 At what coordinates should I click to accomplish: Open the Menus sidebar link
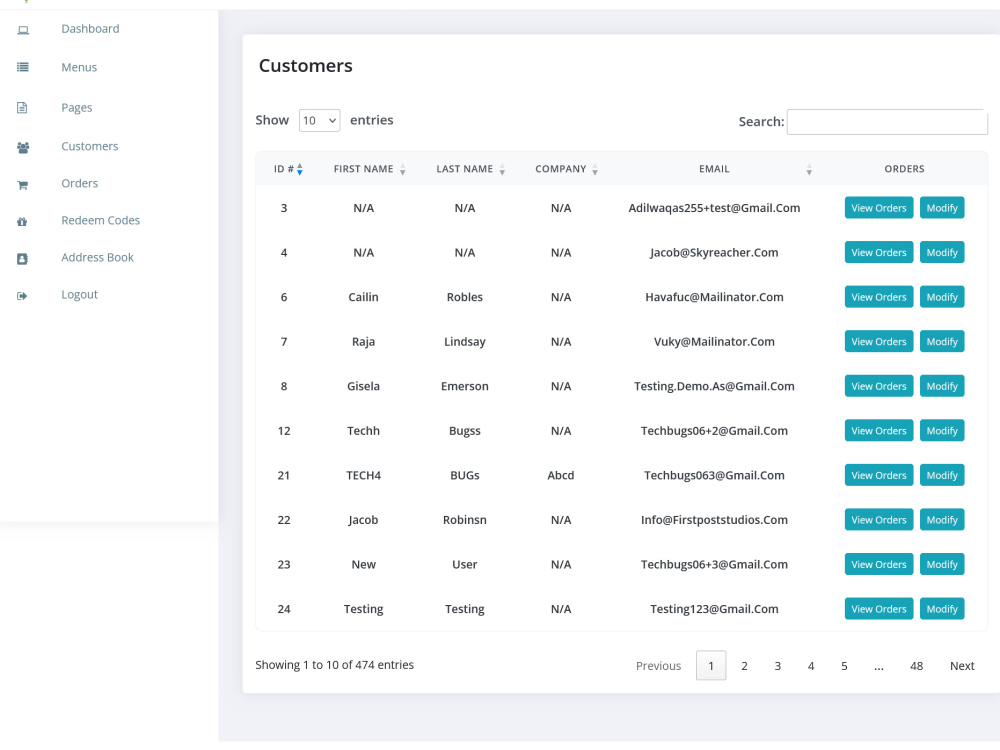tap(79, 67)
